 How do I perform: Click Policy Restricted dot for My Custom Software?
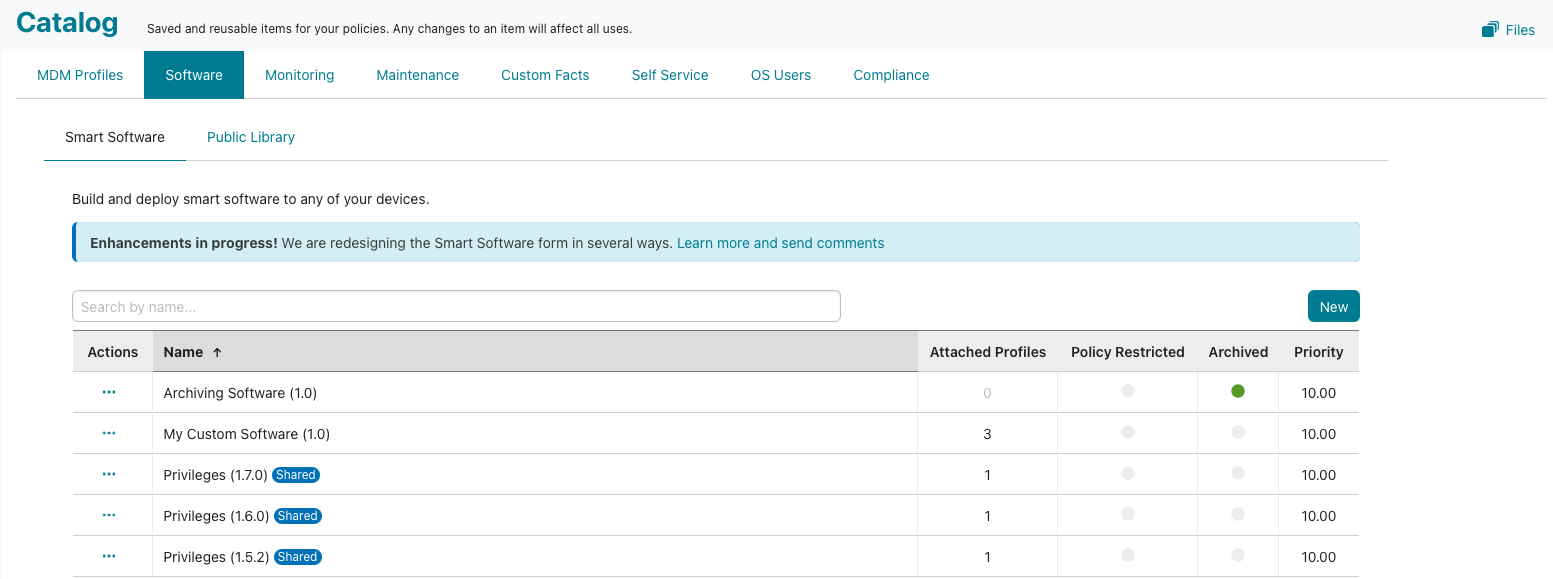pos(1128,433)
